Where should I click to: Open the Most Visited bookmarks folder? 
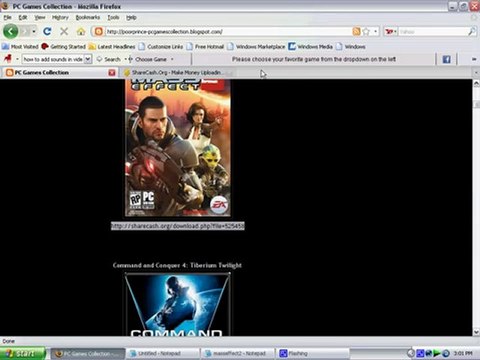tap(20, 47)
